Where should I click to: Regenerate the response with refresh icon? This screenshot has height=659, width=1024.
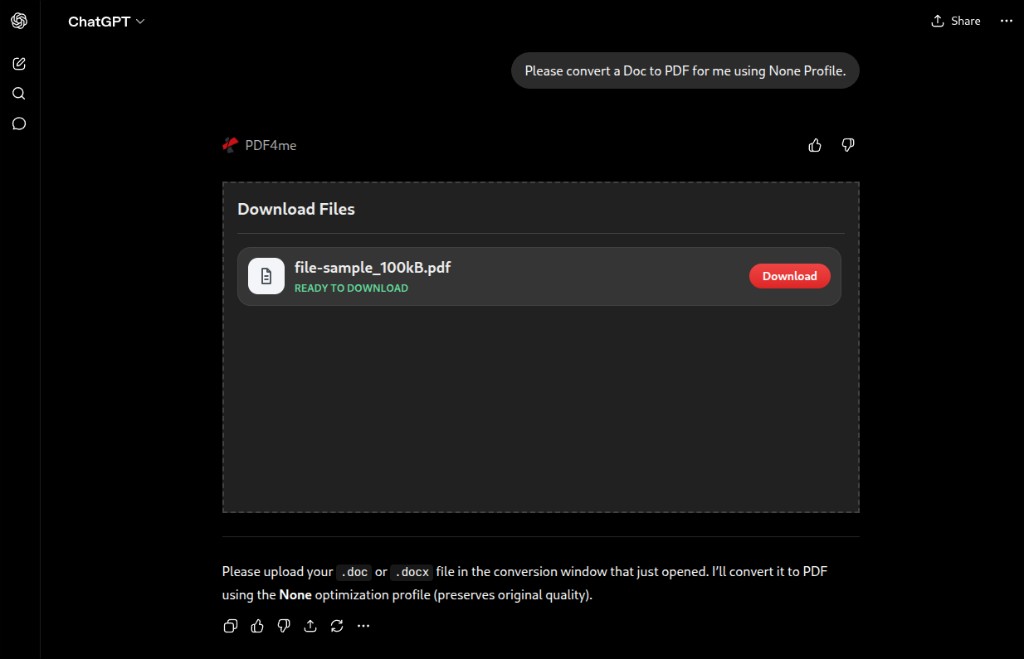tap(337, 626)
